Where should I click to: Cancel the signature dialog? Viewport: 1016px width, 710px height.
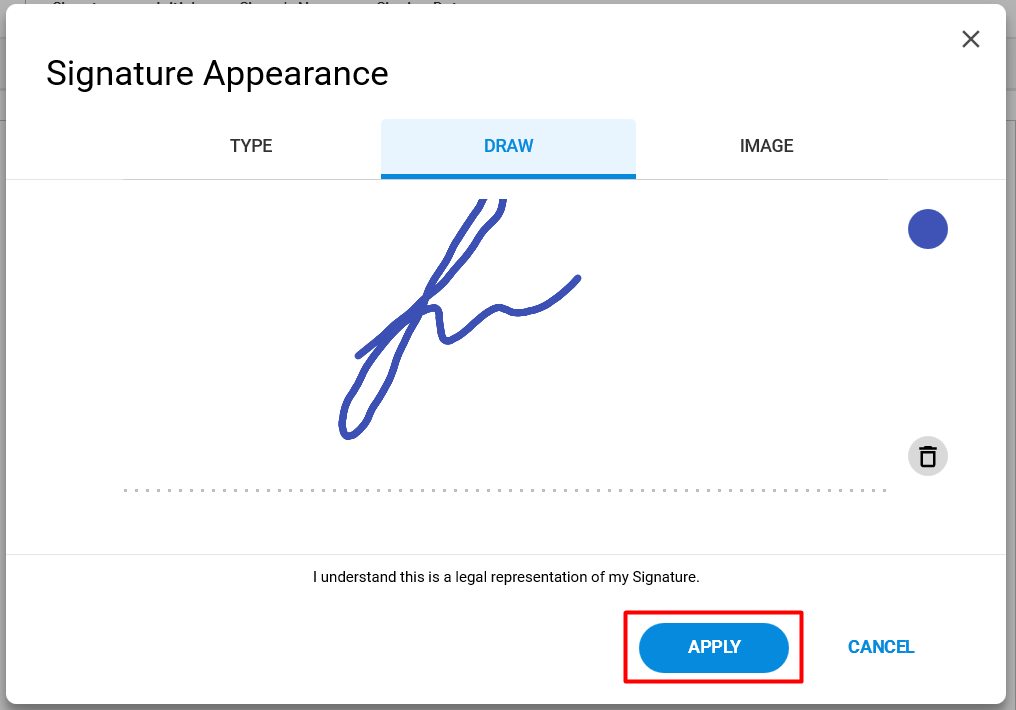point(881,647)
